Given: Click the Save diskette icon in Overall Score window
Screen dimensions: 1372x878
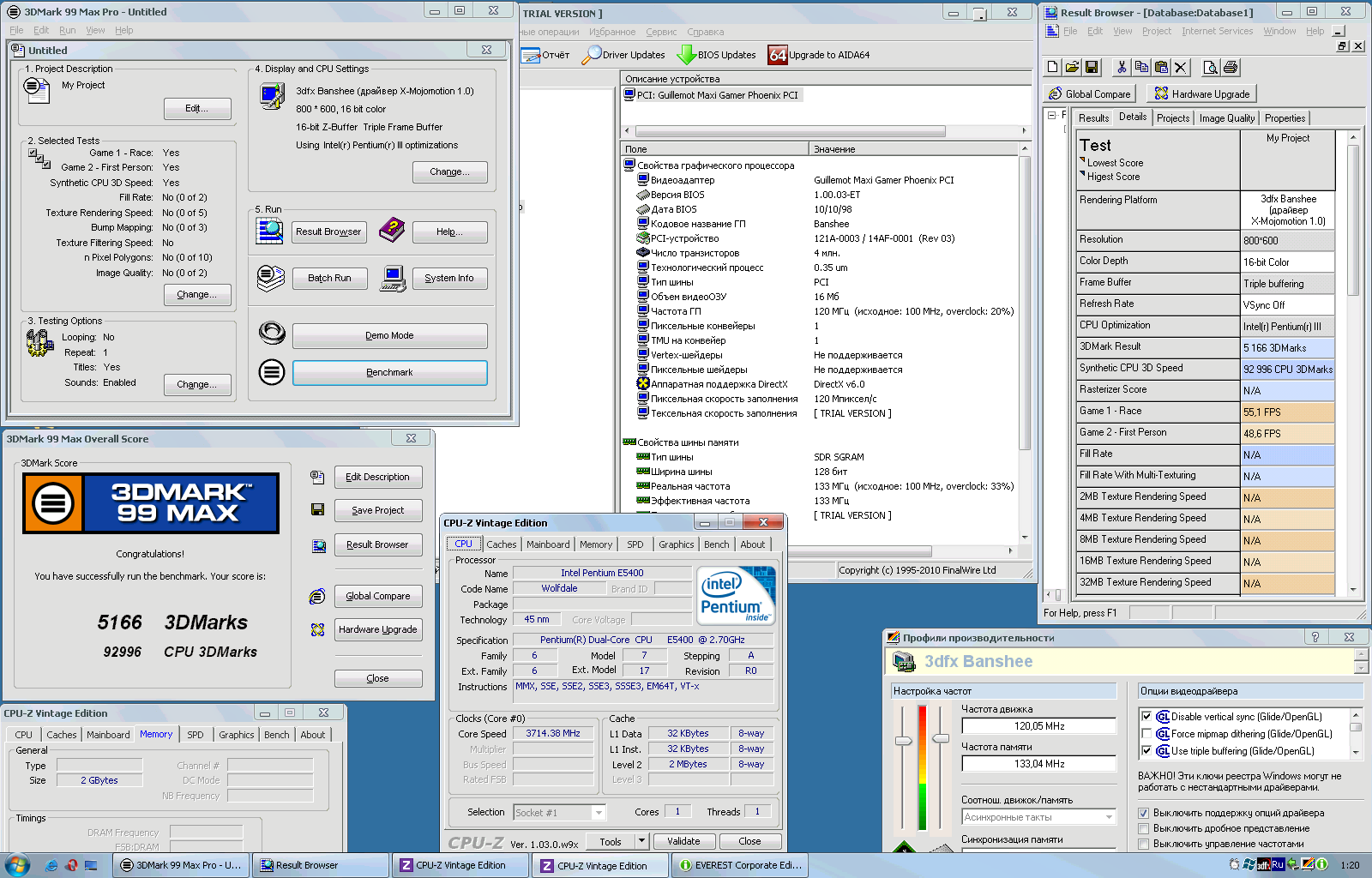Looking at the screenshot, I should 317,509.
